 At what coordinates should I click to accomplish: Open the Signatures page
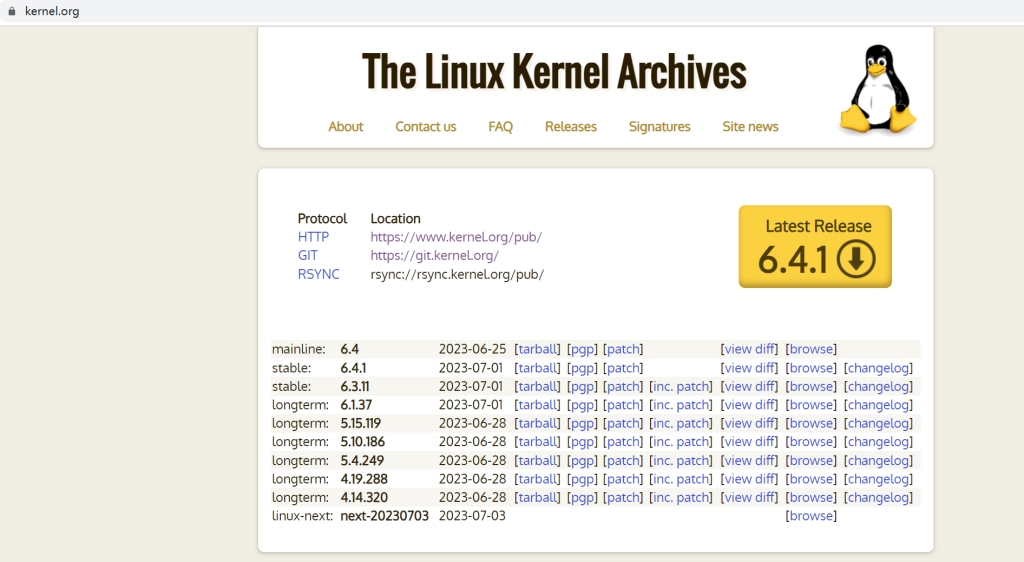click(660, 127)
